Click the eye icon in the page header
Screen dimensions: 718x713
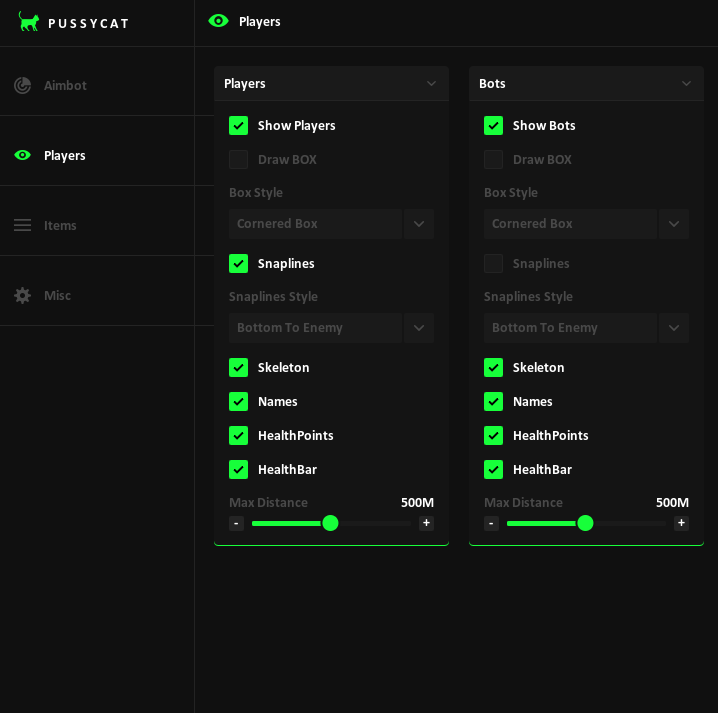[218, 21]
